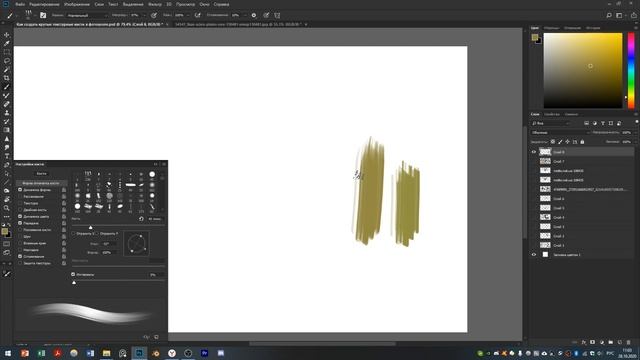
Task: Click the hue spectrum slider
Action: pos(631,70)
